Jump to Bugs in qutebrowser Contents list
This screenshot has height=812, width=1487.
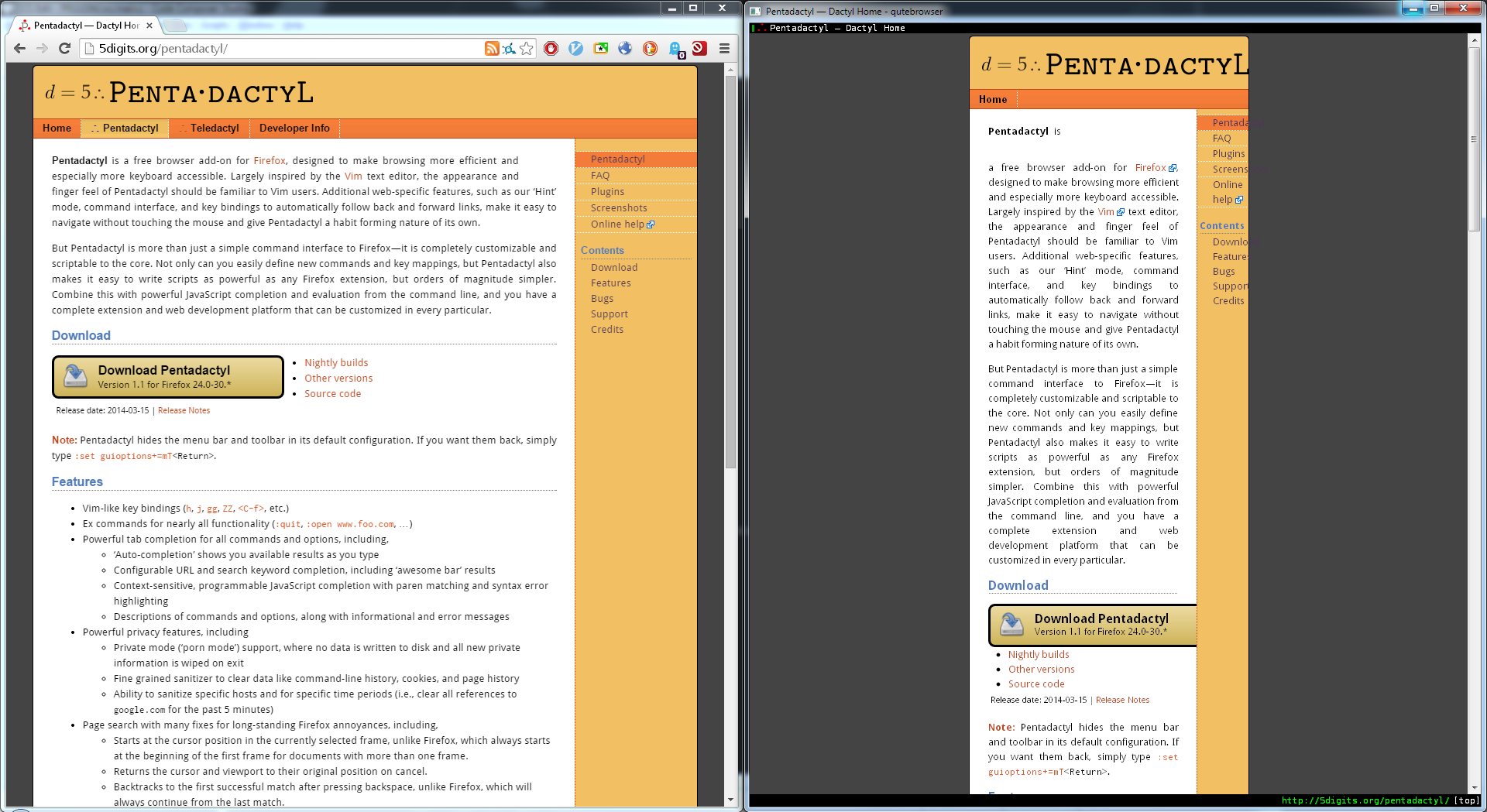point(1224,271)
